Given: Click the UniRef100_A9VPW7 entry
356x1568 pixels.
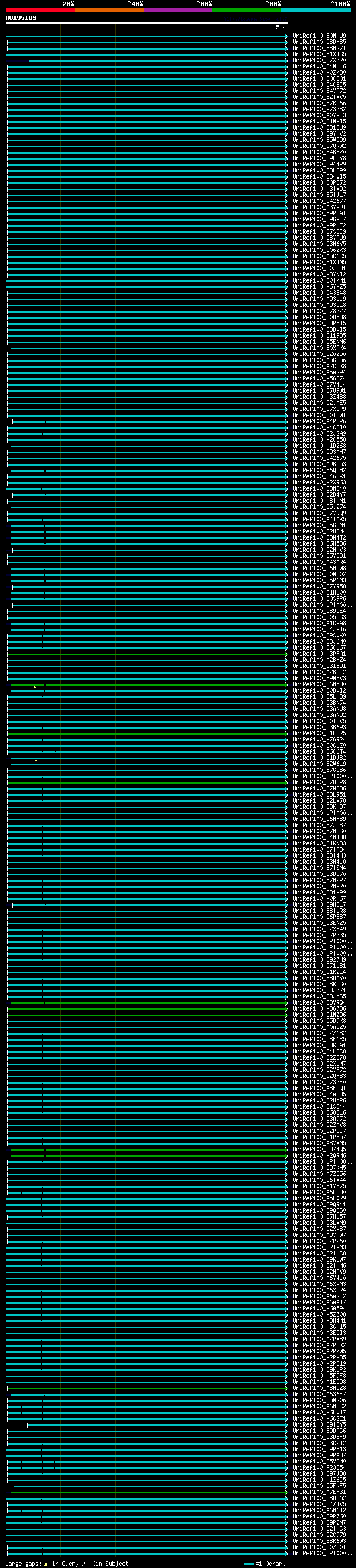Looking at the screenshot, I should [319, 1235].
